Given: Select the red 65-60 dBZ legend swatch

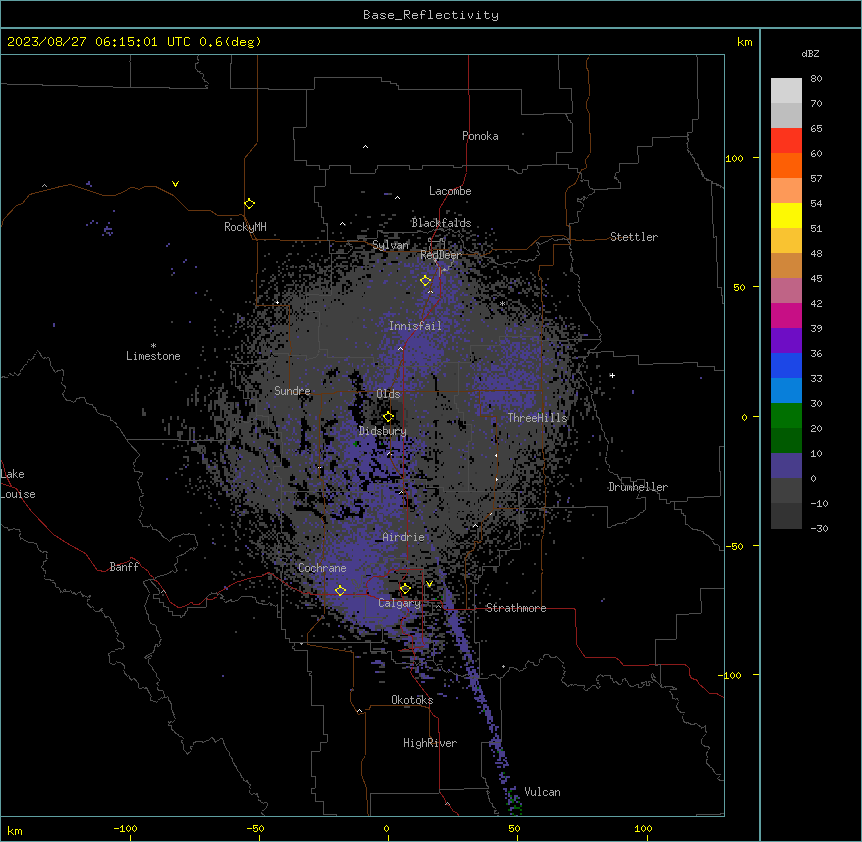Looking at the screenshot, I should click(x=786, y=141).
